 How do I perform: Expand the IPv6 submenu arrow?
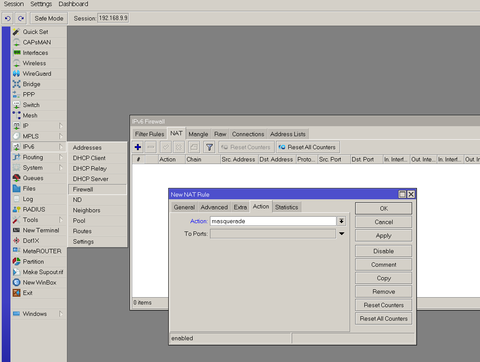(x=61, y=147)
